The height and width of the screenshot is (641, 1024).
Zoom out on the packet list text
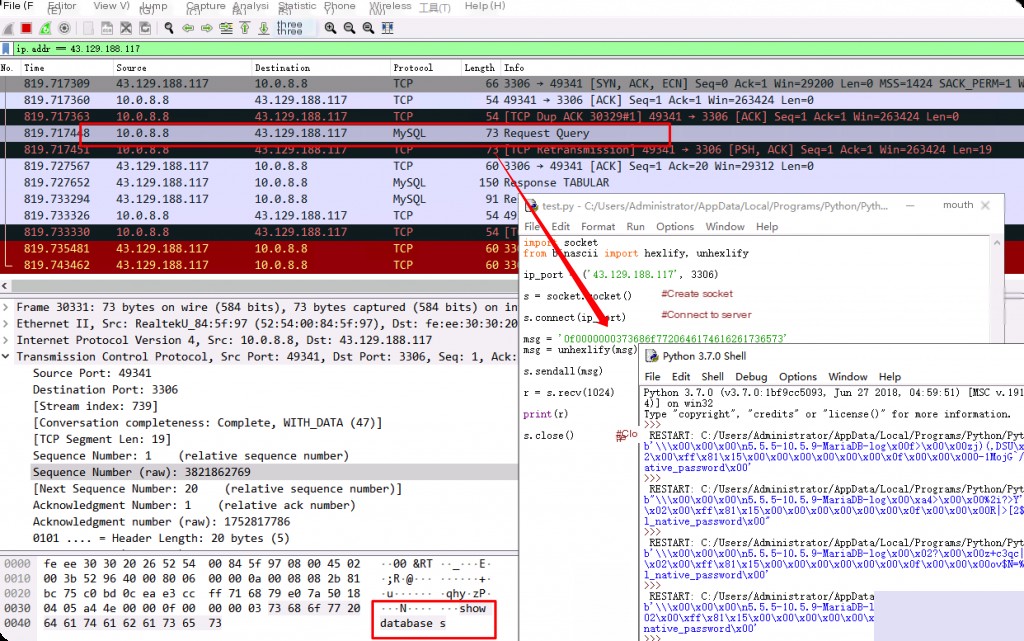pyautogui.click(x=349, y=28)
